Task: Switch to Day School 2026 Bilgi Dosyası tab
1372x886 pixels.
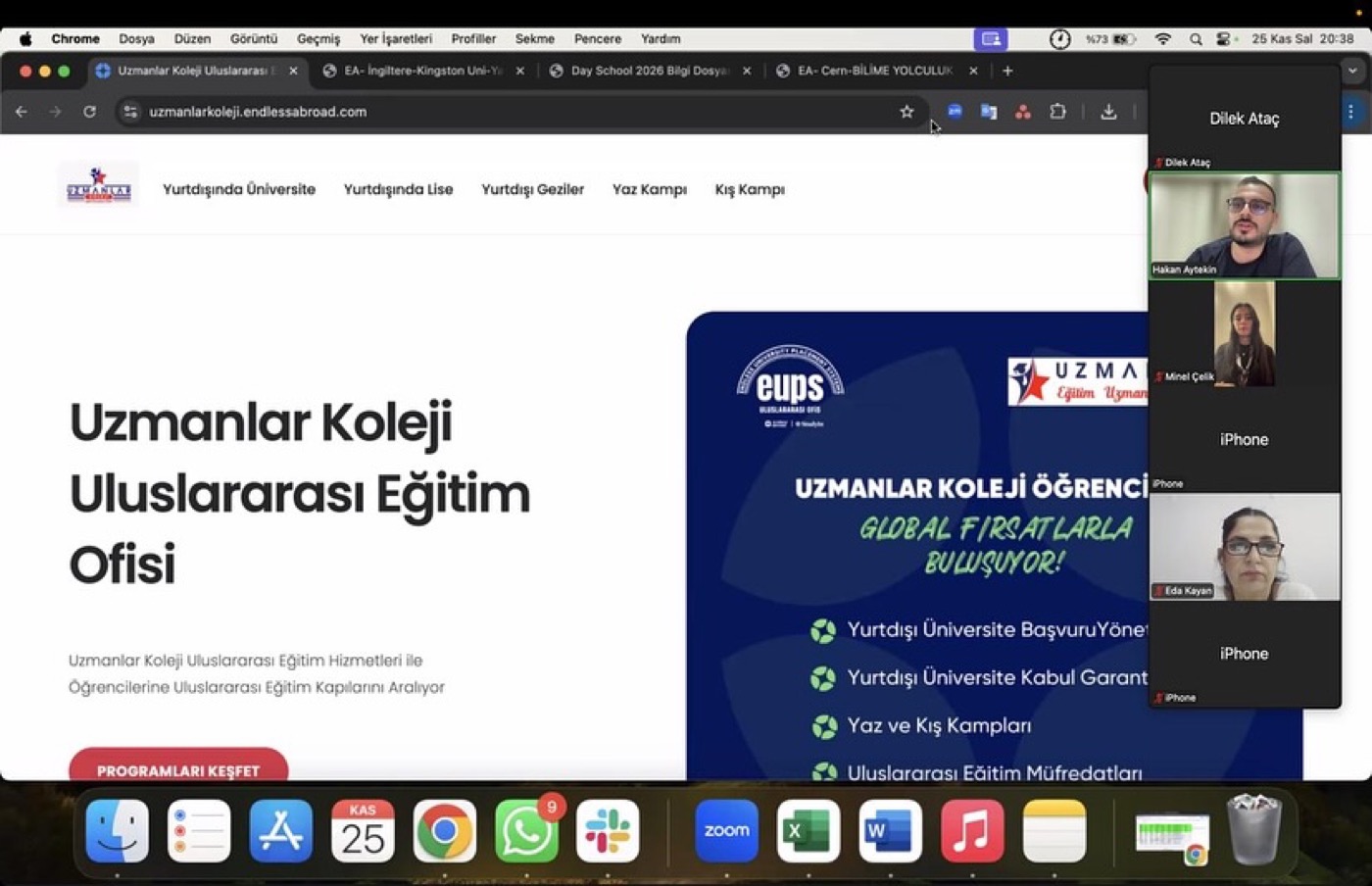Action: pos(650,71)
